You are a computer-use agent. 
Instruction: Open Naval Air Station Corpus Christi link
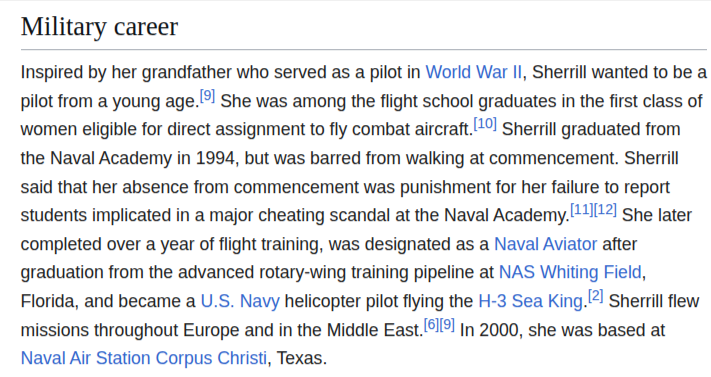pos(144,358)
